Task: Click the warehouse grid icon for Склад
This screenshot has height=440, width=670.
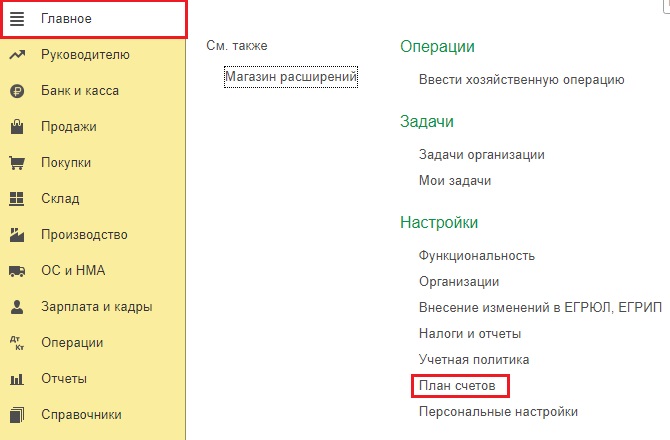Action: tap(17, 199)
